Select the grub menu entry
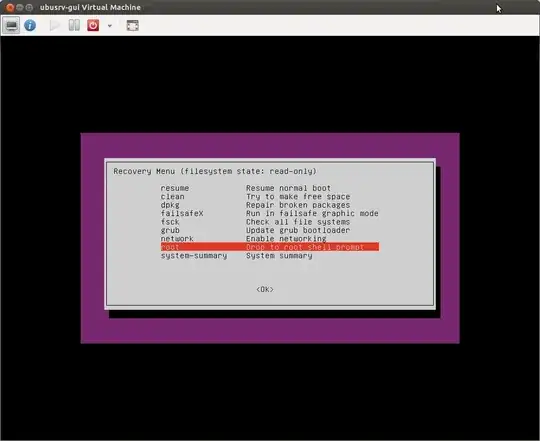540x441 pixels. click(x=170, y=230)
